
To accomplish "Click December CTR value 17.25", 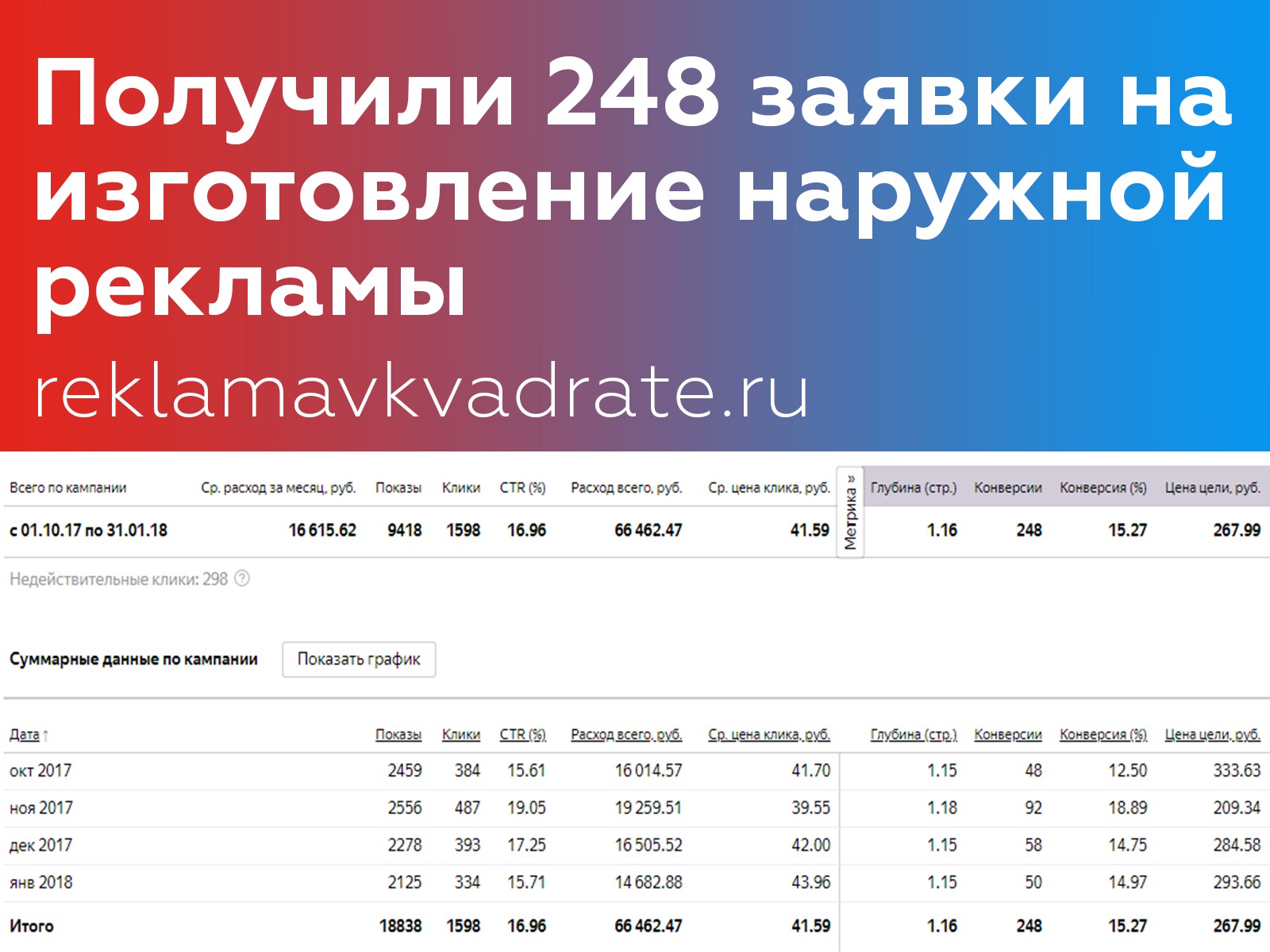I will [527, 845].
